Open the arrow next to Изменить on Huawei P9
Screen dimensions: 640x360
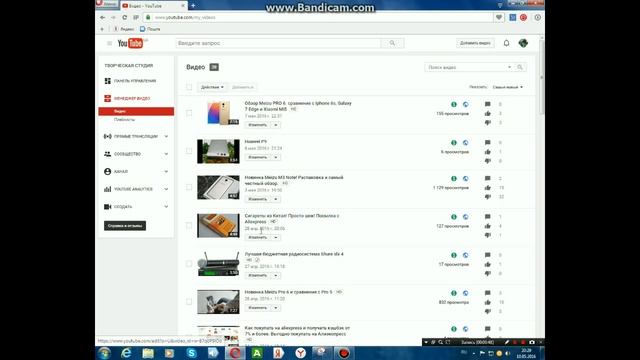coord(276,157)
